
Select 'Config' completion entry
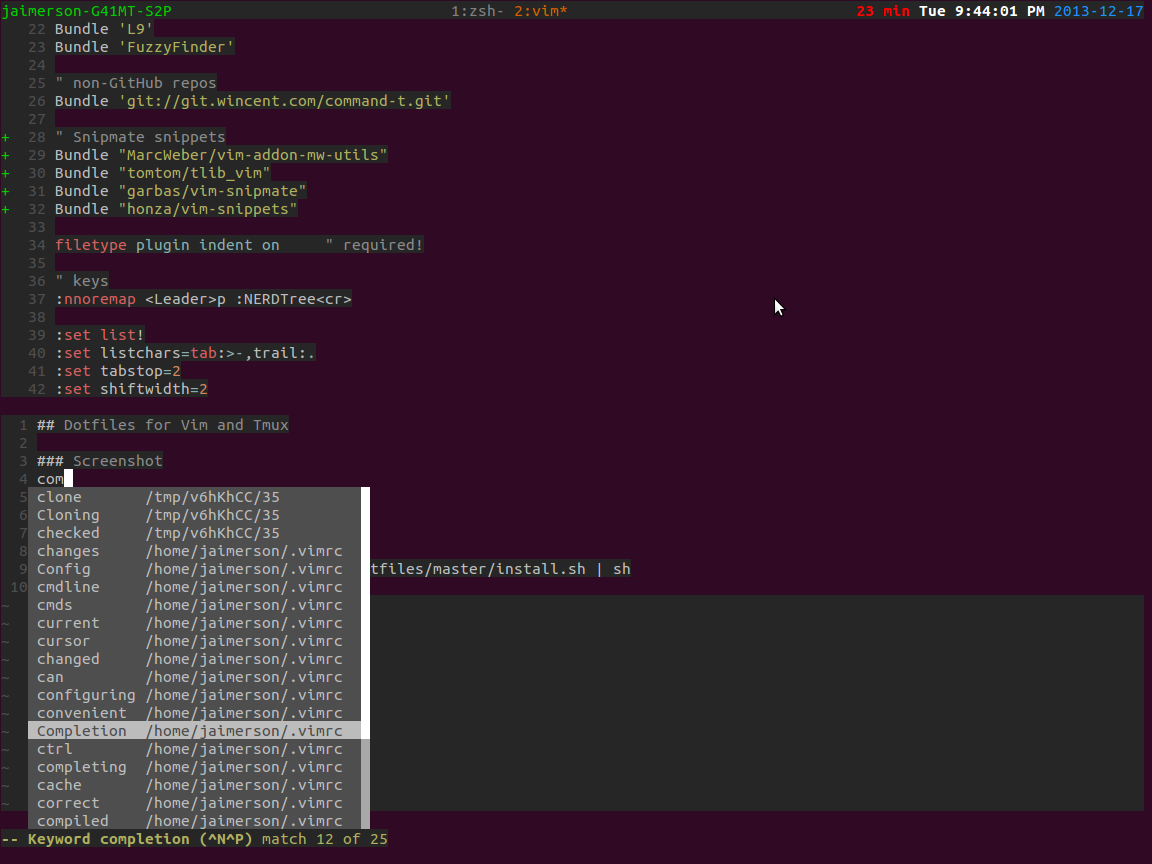(x=195, y=569)
